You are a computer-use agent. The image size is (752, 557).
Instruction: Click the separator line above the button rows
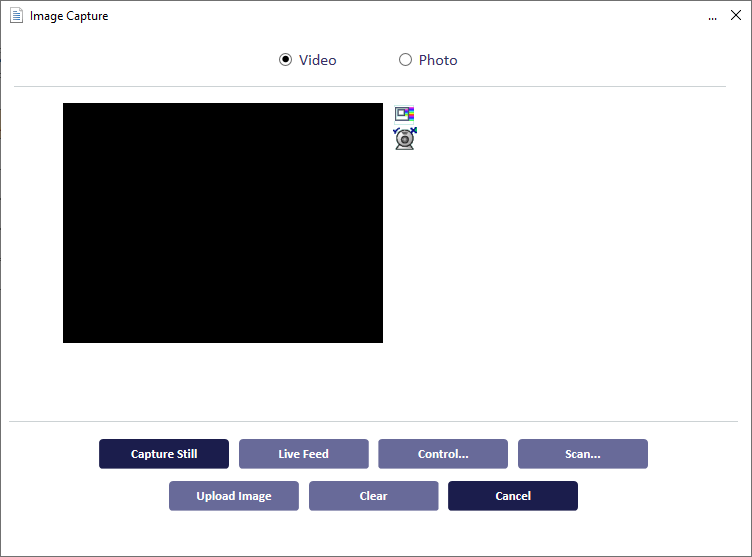[370, 422]
